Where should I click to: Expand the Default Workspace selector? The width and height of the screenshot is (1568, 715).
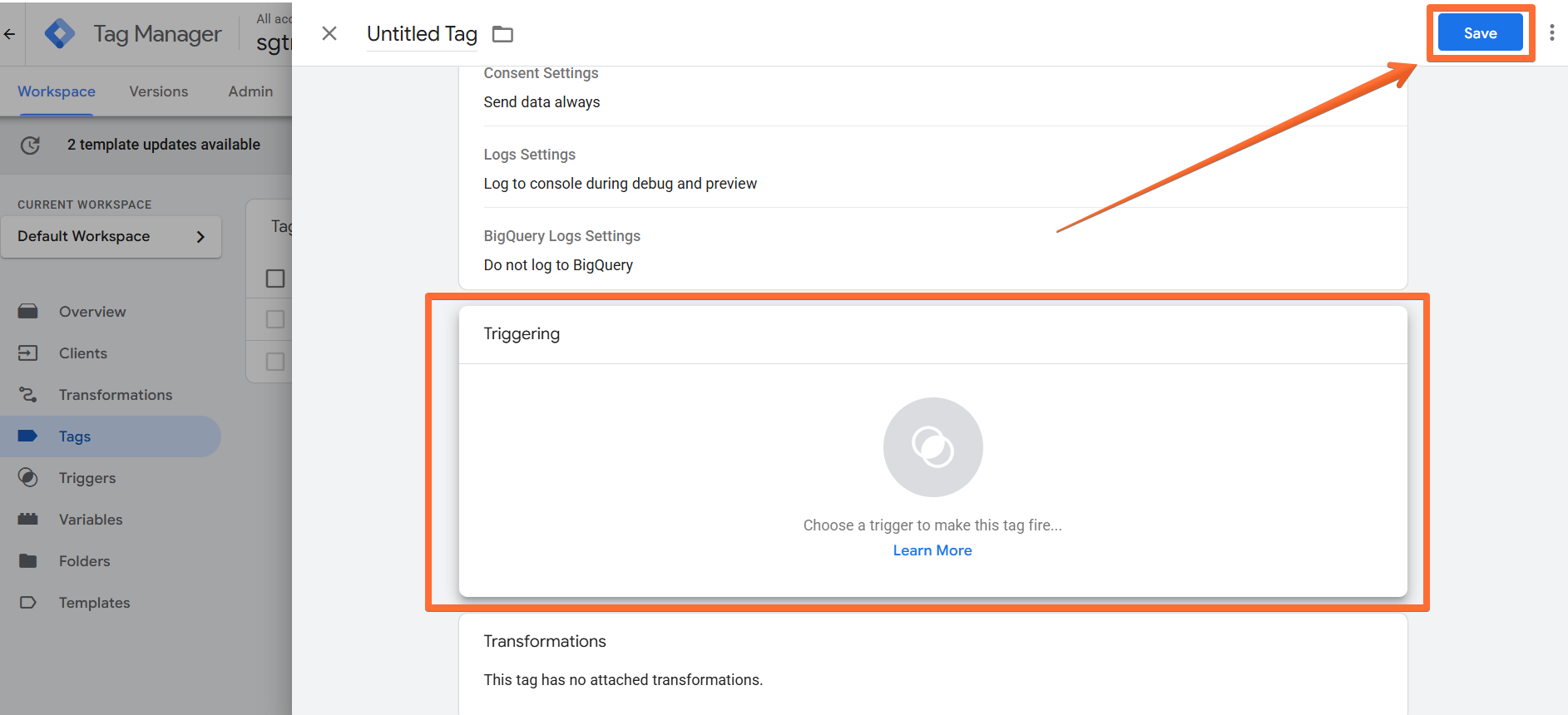click(x=111, y=237)
